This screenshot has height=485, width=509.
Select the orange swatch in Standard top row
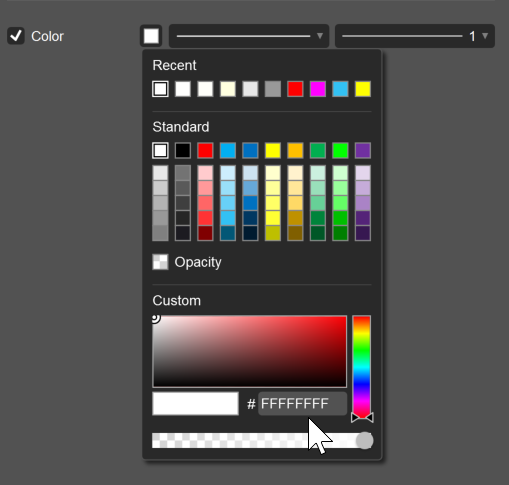pos(295,150)
